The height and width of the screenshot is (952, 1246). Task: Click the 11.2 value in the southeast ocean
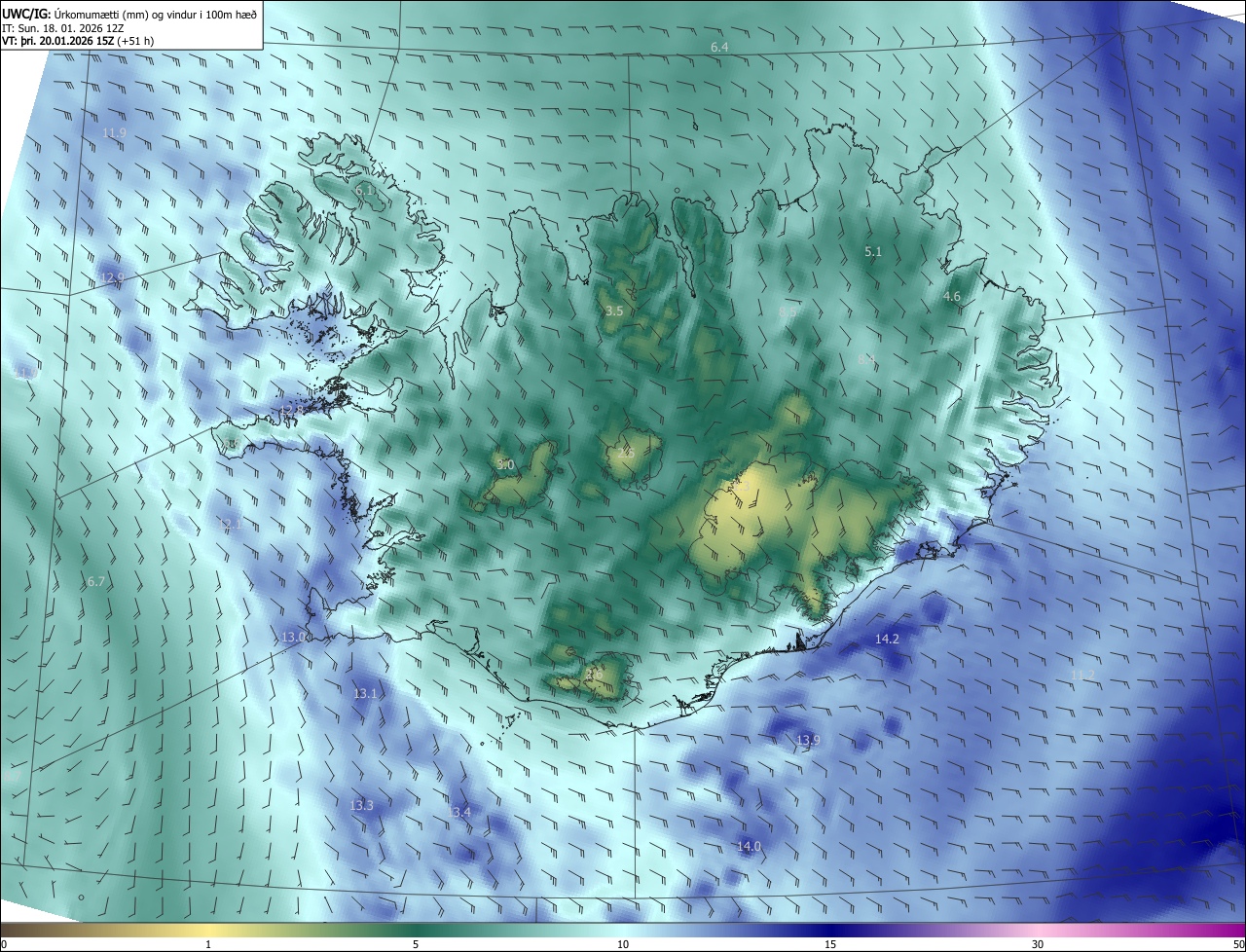(1082, 675)
